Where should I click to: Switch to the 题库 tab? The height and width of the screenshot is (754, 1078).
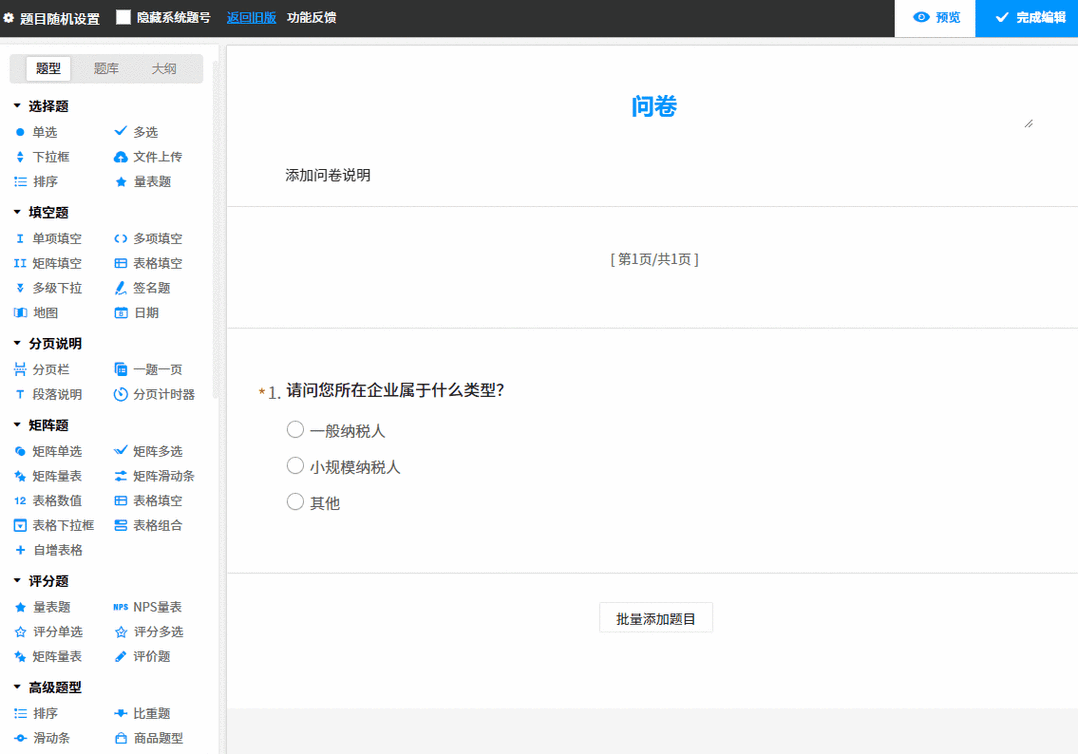(106, 69)
